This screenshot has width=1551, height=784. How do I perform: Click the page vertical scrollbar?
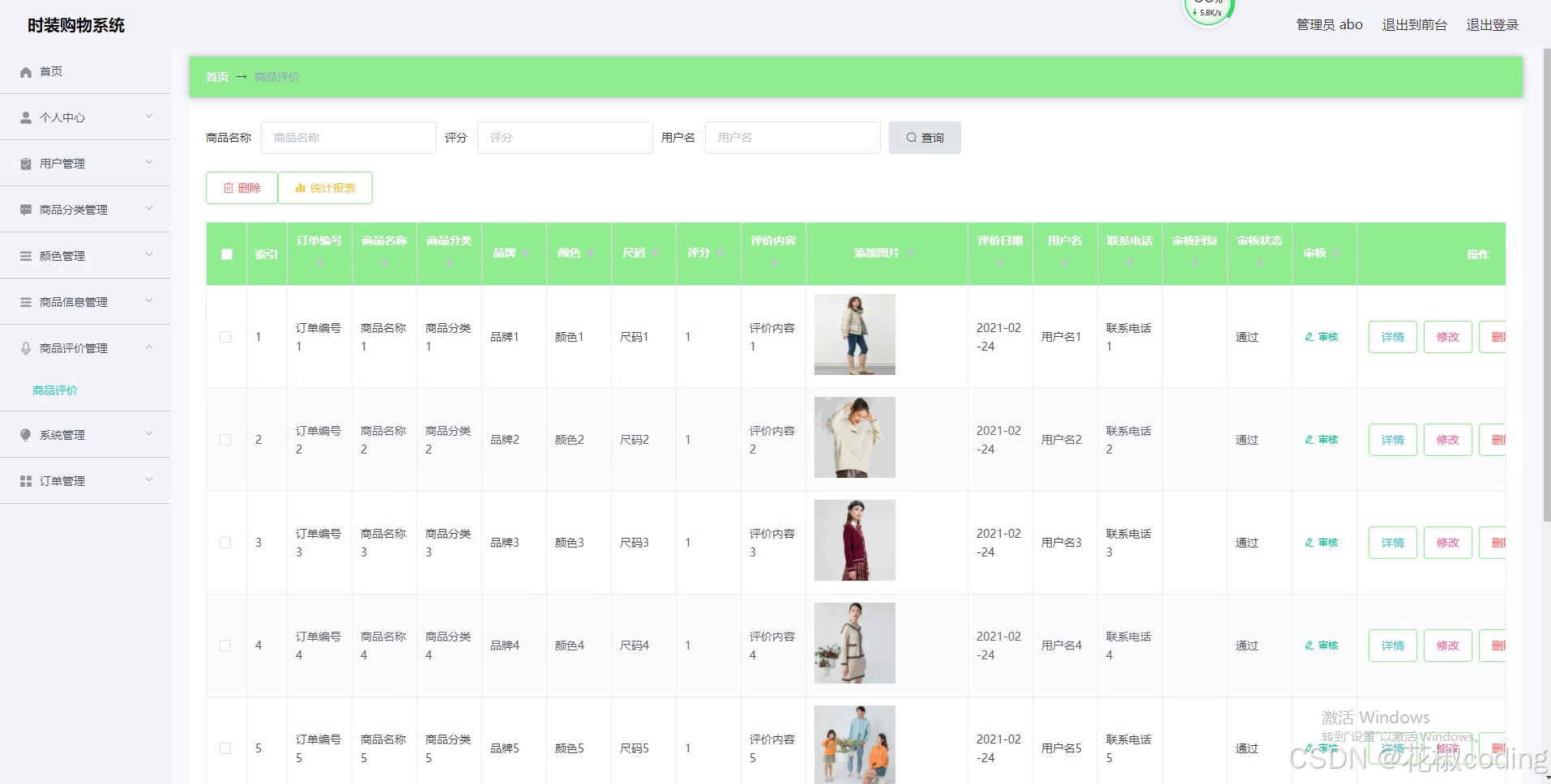1546,283
